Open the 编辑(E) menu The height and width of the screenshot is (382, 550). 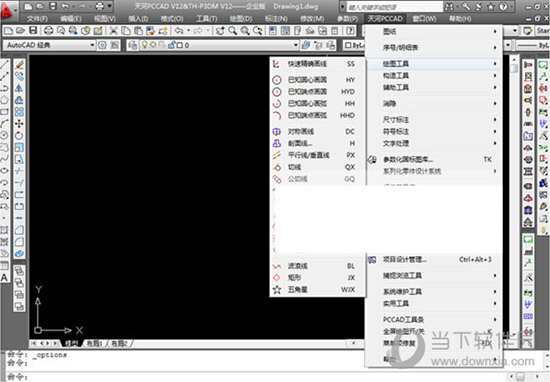pyautogui.click(x=71, y=19)
